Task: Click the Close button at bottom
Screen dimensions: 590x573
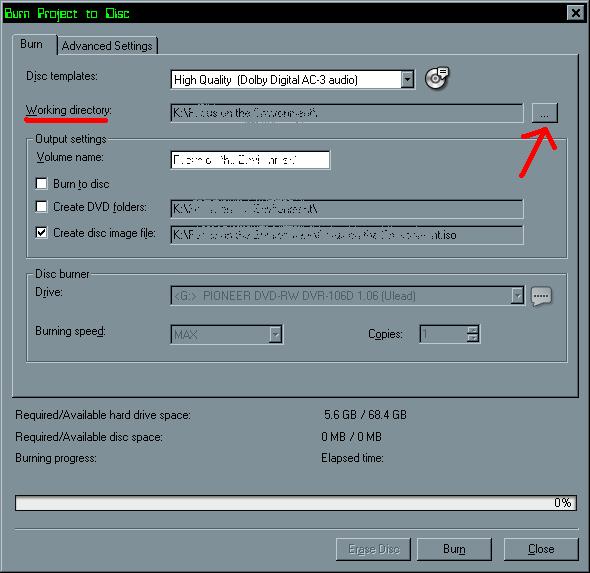Action: pyautogui.click(x=541, y=549)
